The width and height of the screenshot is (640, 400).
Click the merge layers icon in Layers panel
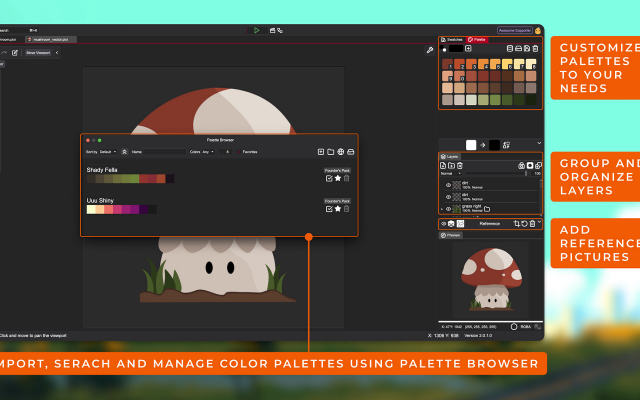point(538,165)
